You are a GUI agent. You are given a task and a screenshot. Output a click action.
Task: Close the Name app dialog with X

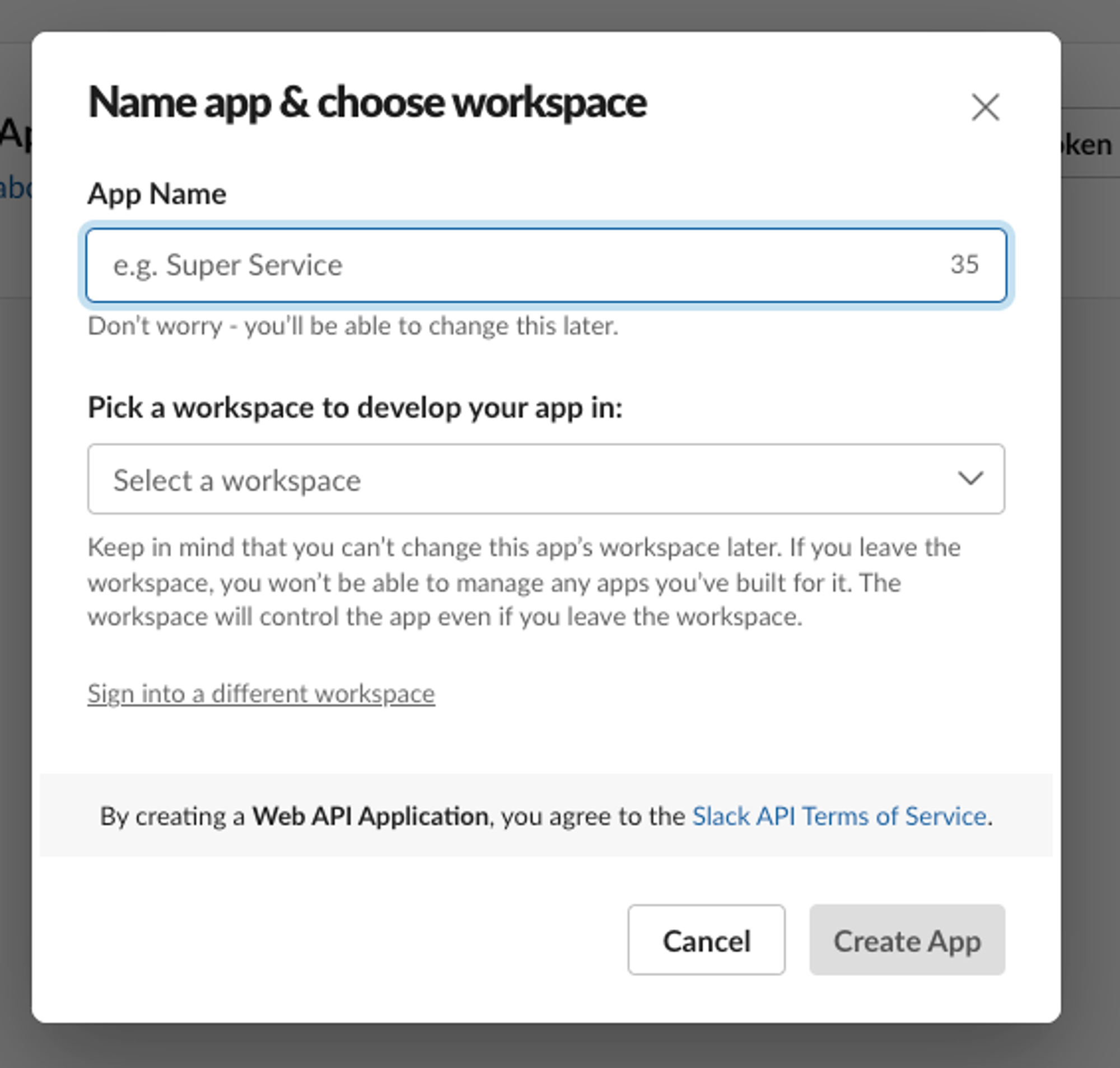[x=985, y=107]
